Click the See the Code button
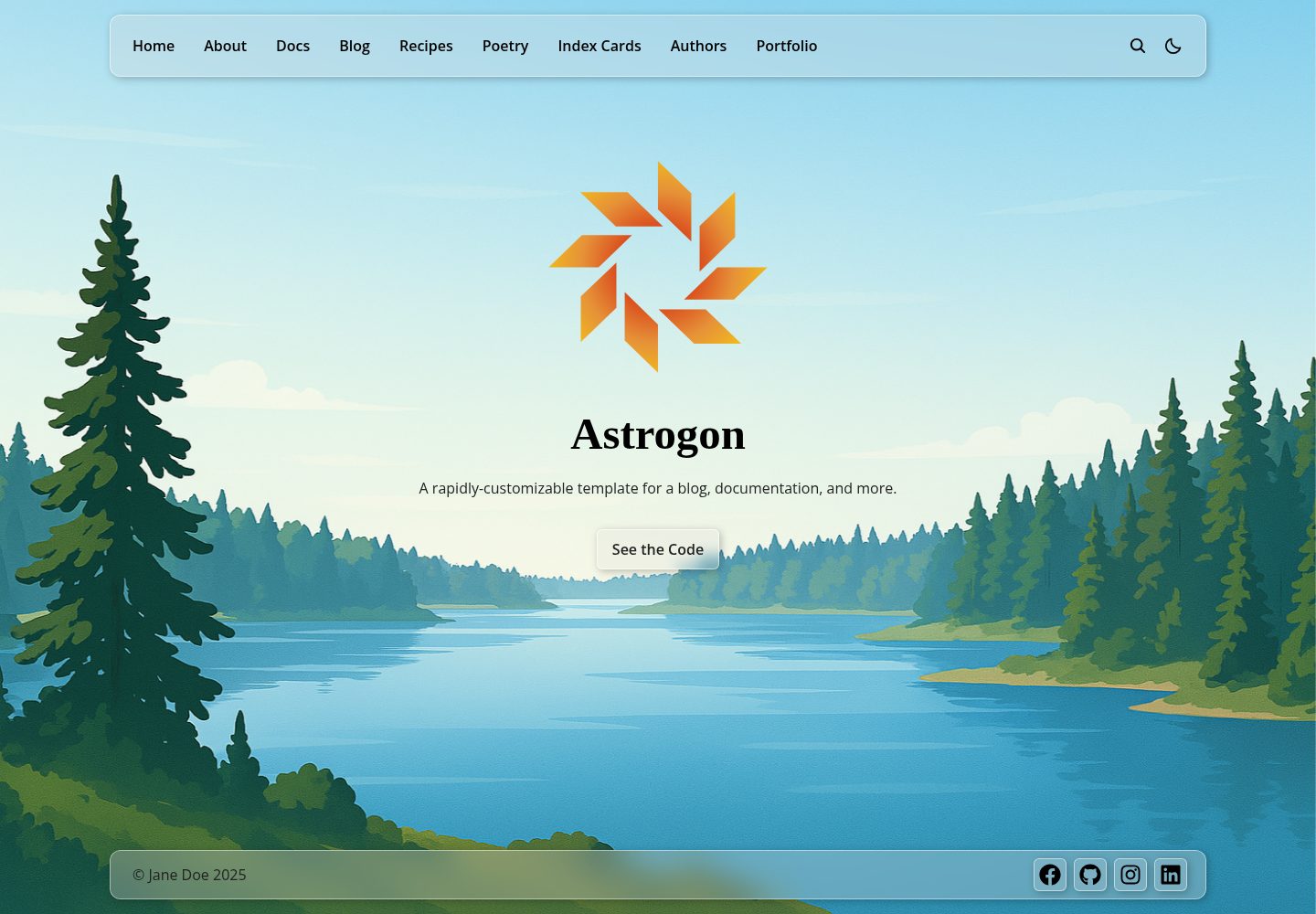This screenshot has width=1316, height=914. (x=658, y=549)
